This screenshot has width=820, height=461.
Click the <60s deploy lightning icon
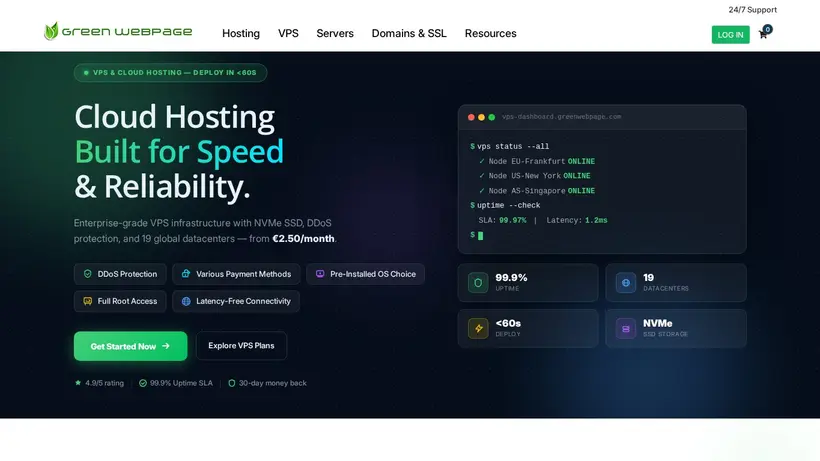[478, 329]
